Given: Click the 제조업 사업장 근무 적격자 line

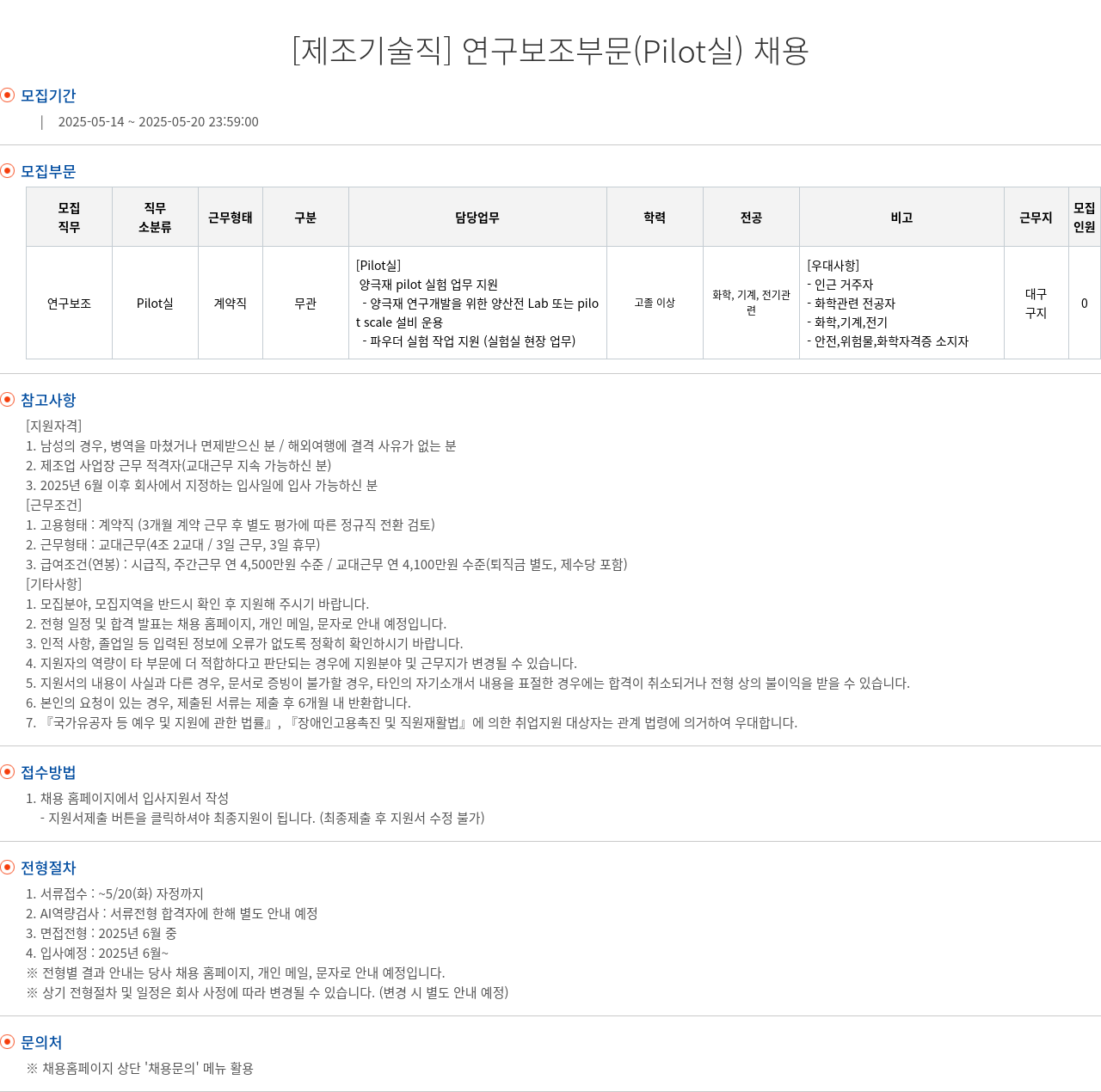Looking at the screenshot, I should (178, 465).
